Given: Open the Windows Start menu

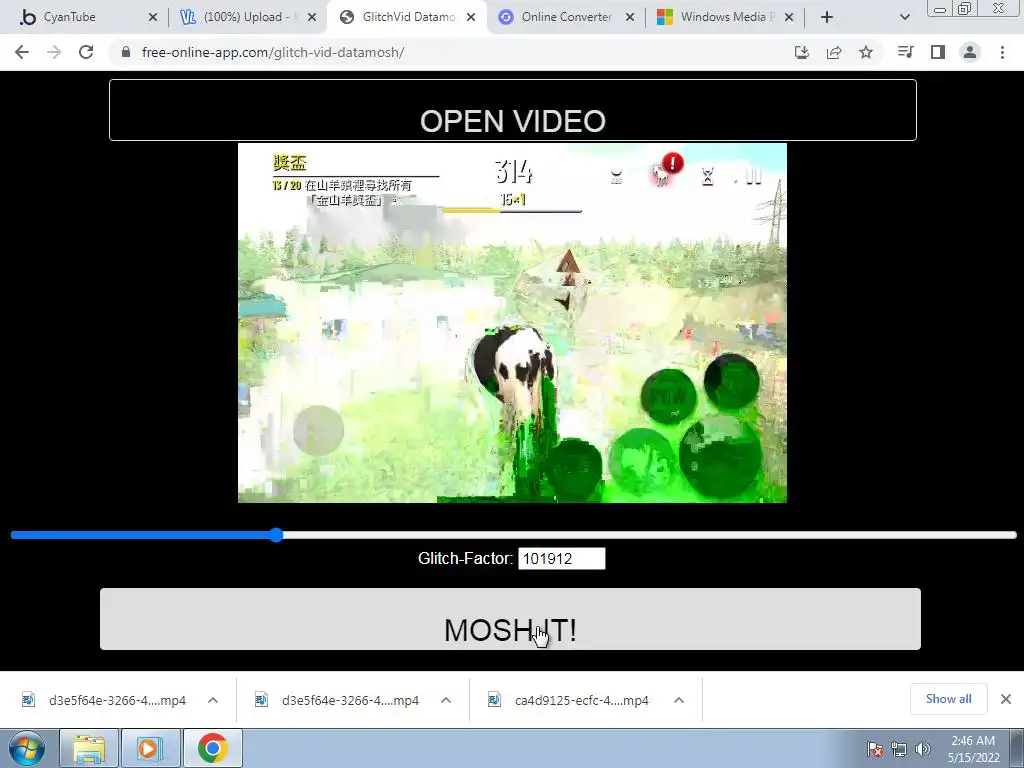Looking at the screenshot, I should [x=27, y=748].
